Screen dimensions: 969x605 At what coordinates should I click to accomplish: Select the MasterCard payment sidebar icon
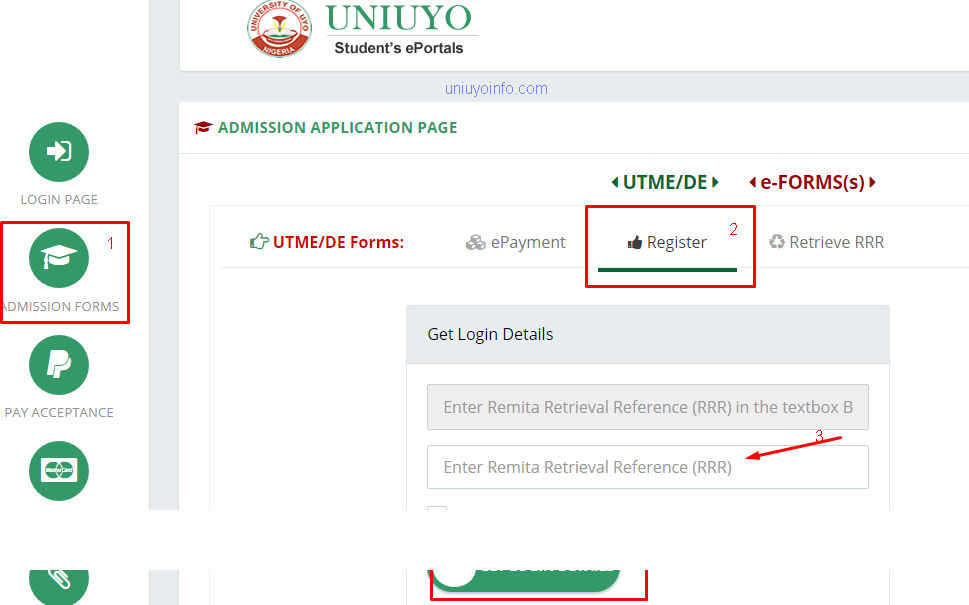[x=59, y=471]
